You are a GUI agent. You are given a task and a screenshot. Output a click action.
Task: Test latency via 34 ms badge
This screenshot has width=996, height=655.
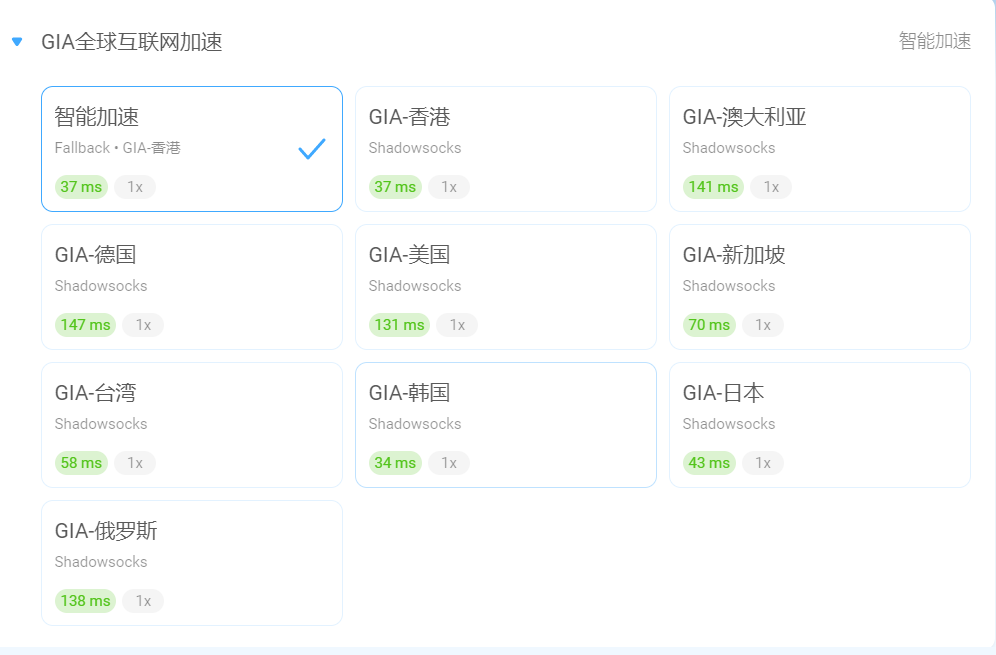(395, 463)
